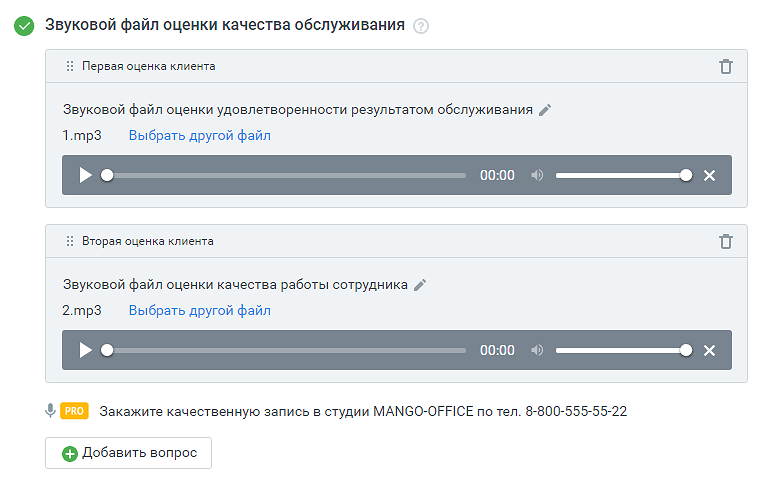This screenshot has height=480, width=784.
Task: Mute the 1.mp3 player speaker icon
Action: (537, 175)
